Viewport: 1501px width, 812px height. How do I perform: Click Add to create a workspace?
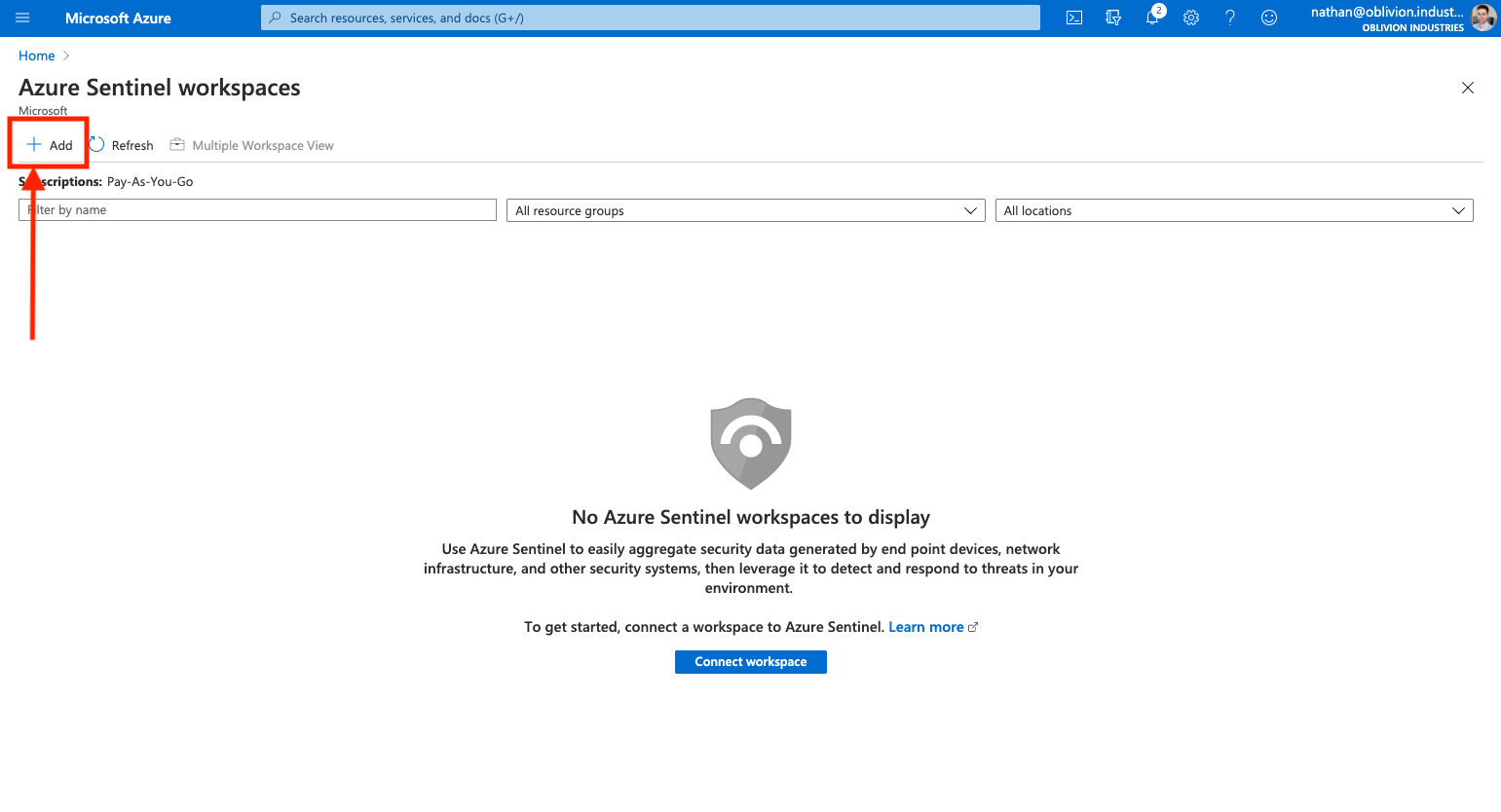[x=50, y=145]
